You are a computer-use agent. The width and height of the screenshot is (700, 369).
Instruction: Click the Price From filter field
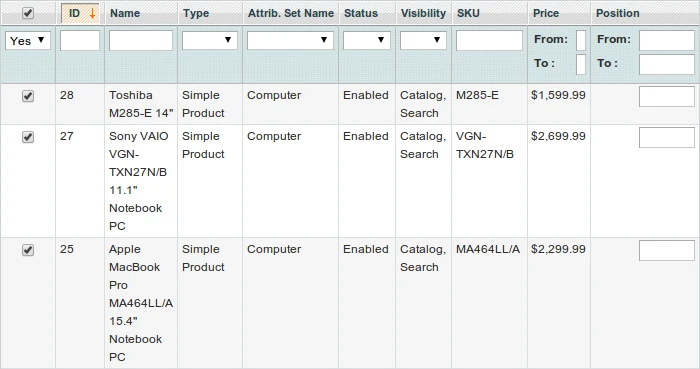click(x=581, y=41)
